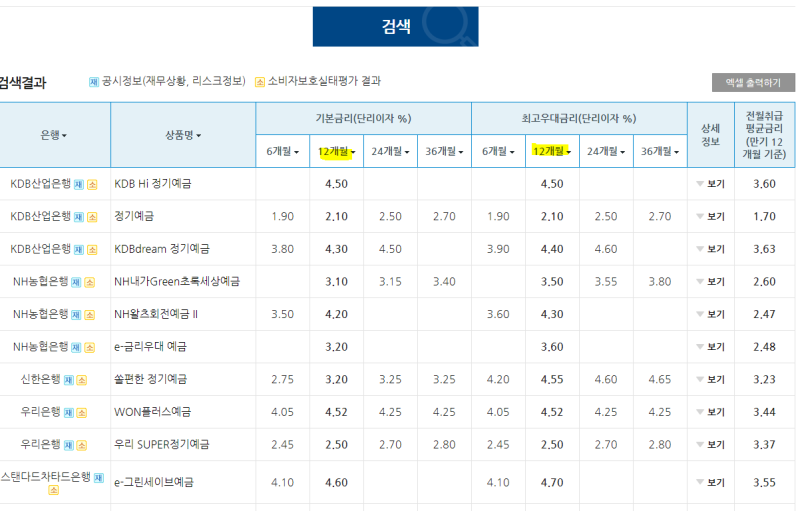The image size is (800, 511).
Task: Sort 기본금리 by 12개월 column
Action: pos(336,151)
